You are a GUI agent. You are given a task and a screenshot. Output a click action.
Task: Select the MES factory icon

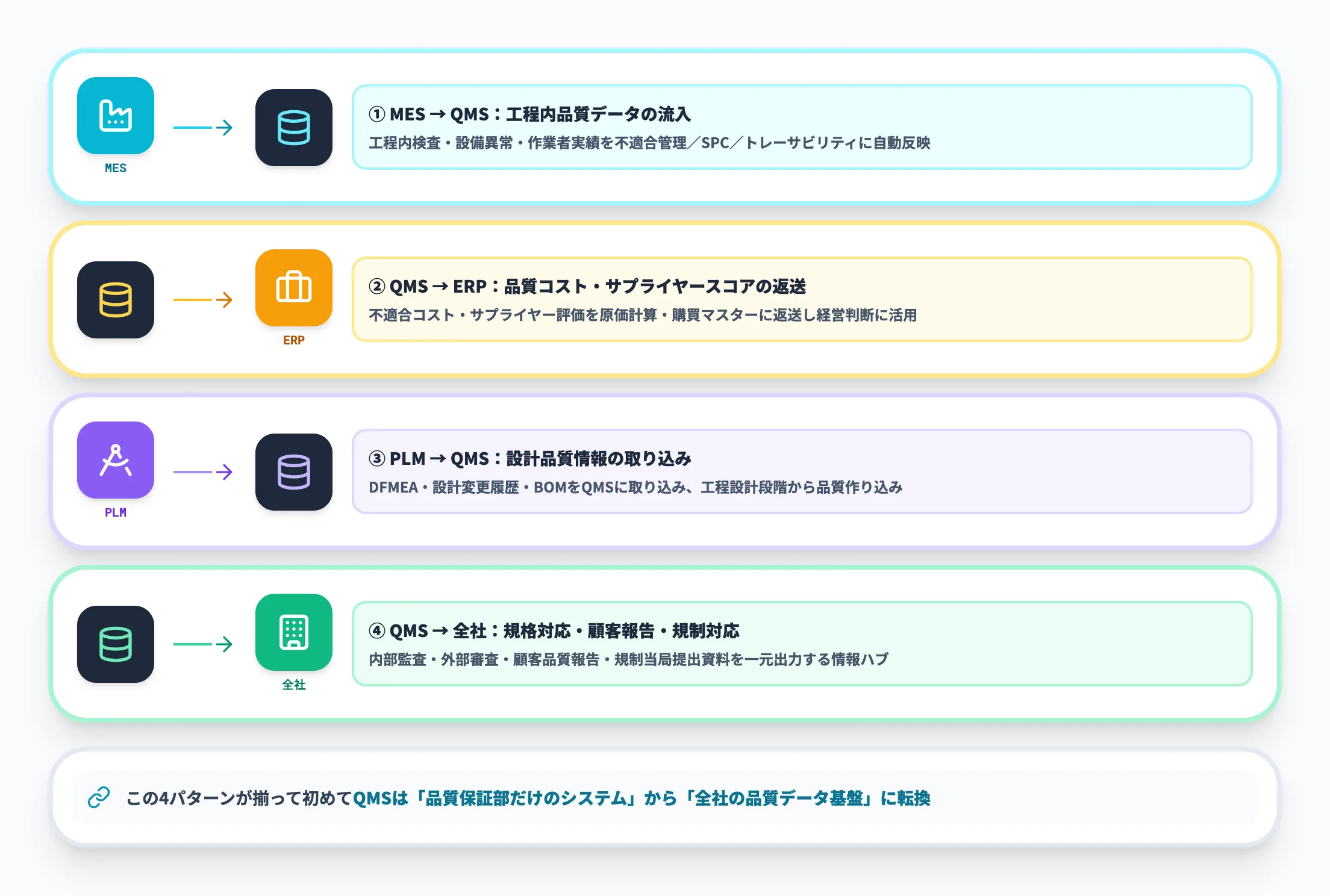coord(116,117)
